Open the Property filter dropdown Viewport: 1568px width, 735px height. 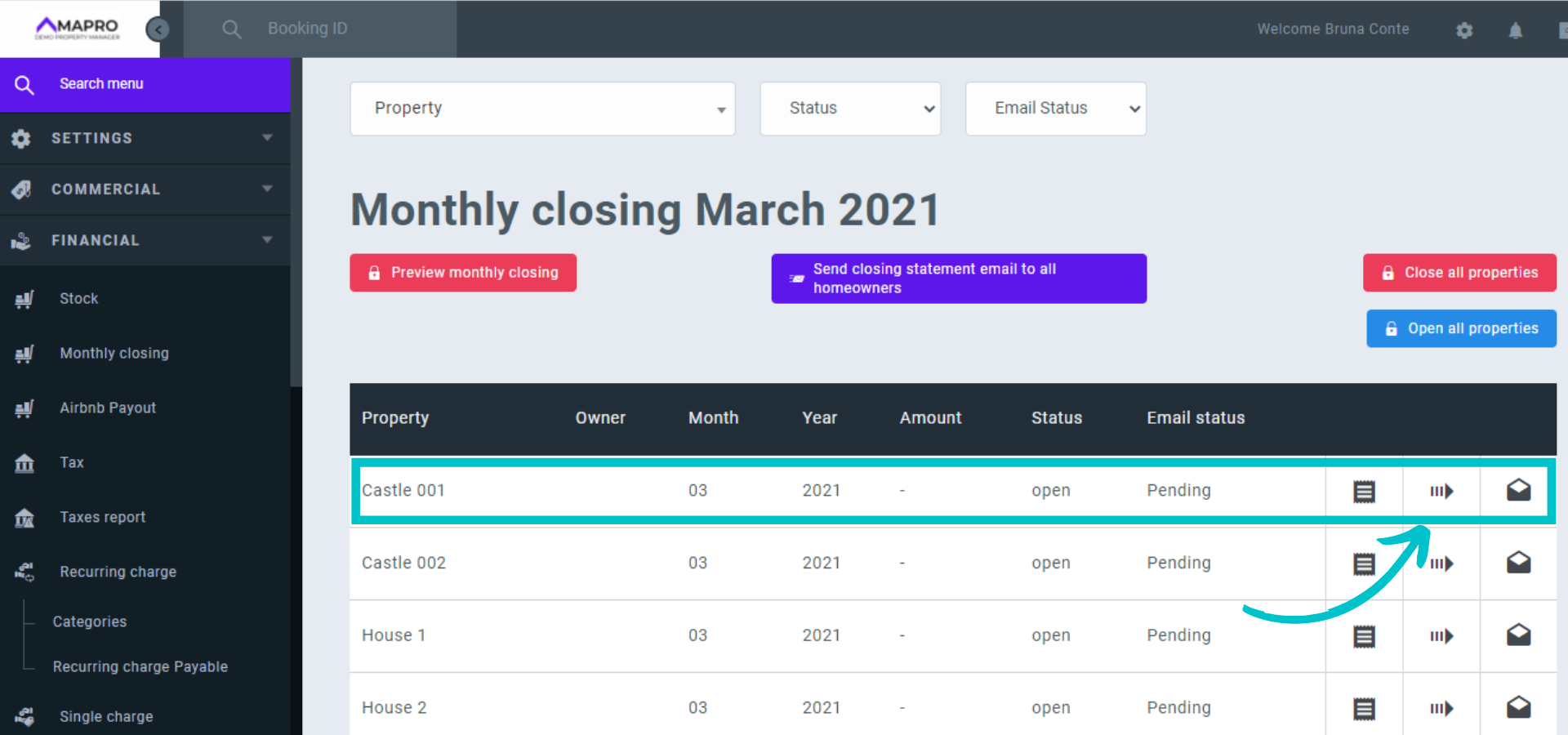coord(542,109)
